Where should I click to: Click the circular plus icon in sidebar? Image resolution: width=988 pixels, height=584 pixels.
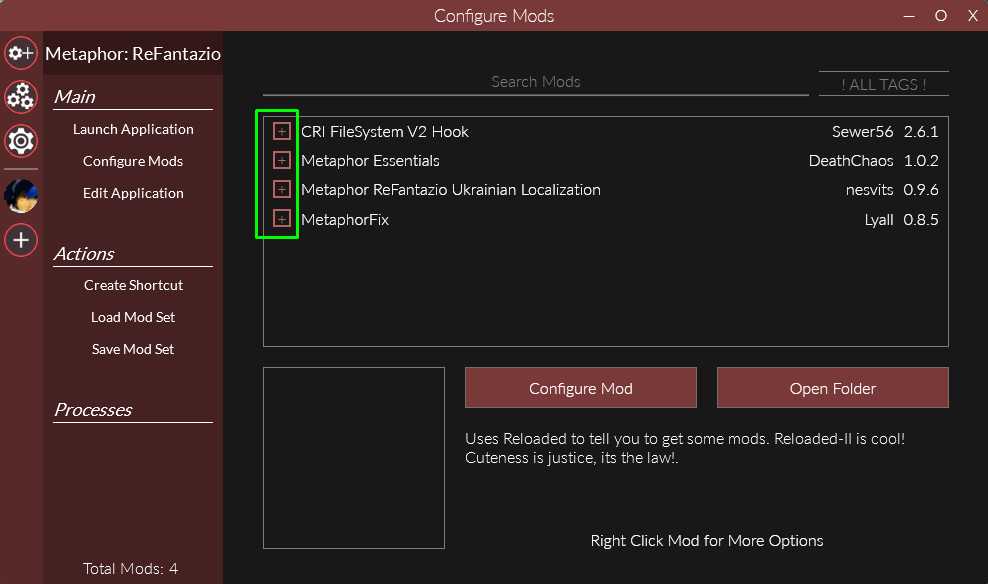click(x=21, y=240)
